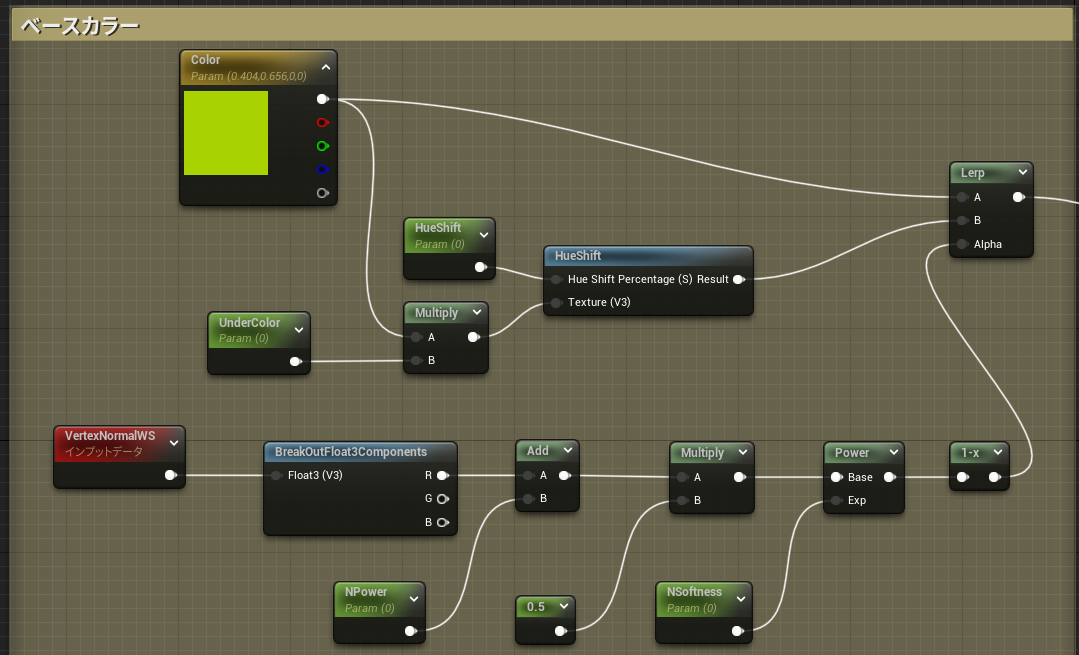Expand the Power node chevron
Screen dimensions: 1079x655
pos(893,452)
